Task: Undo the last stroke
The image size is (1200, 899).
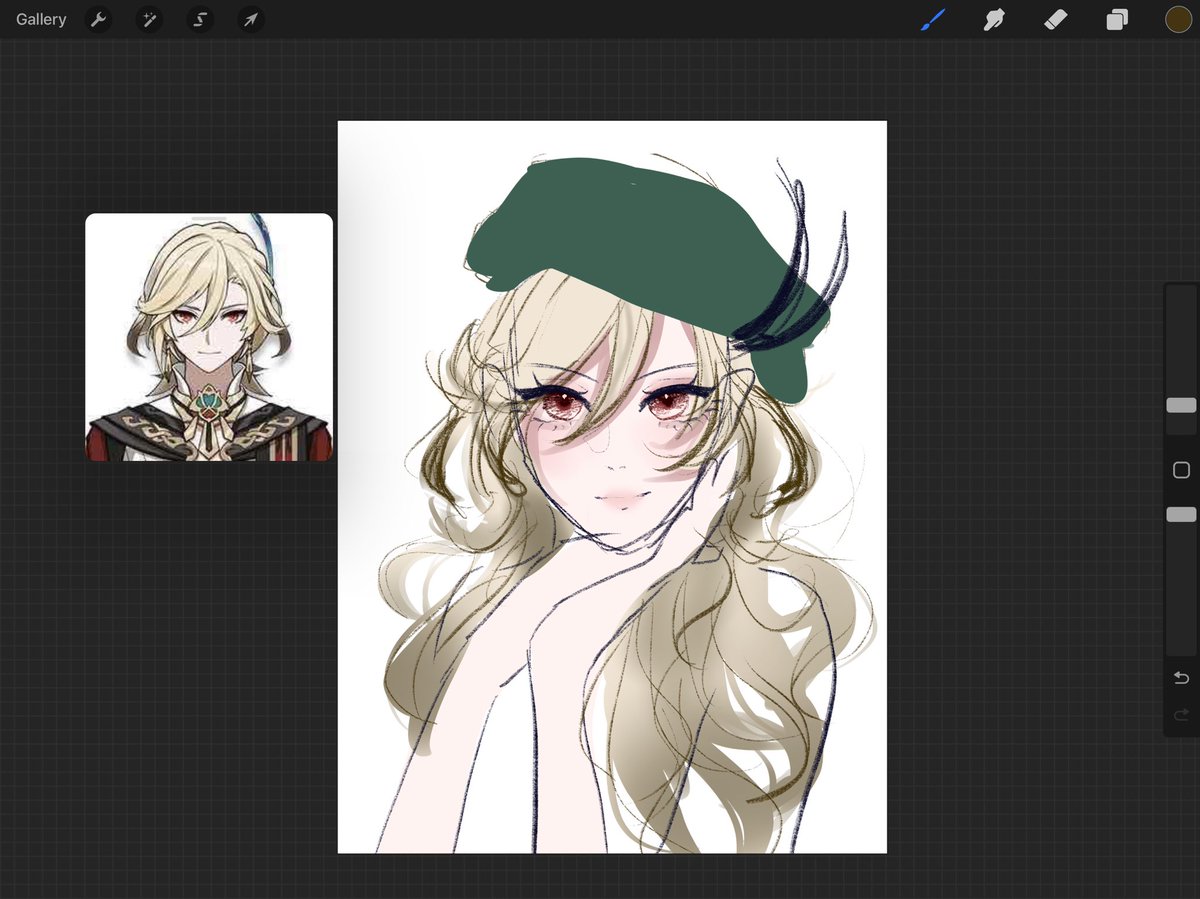Action: tap(1181, 678)
